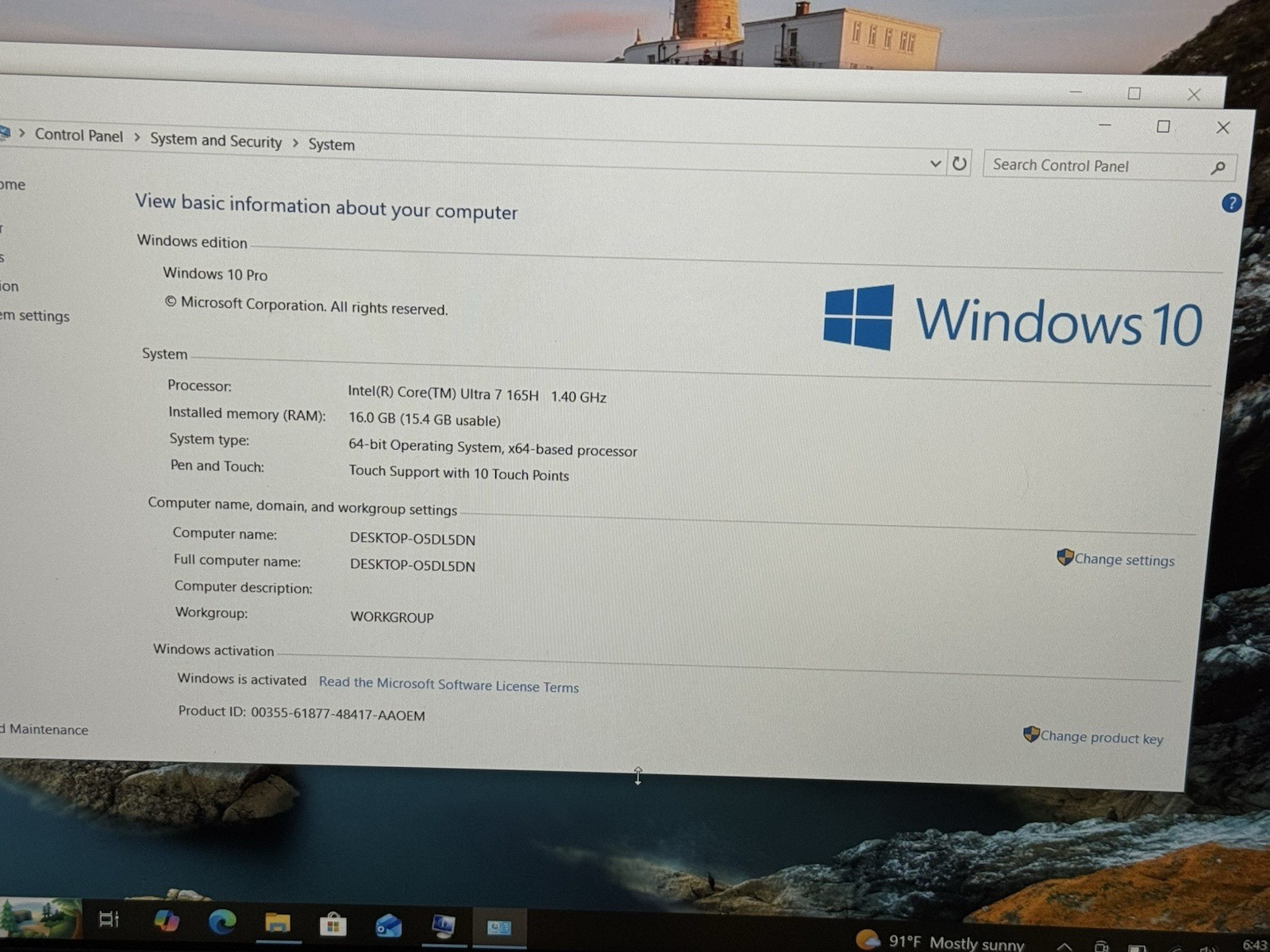Screen dimensions: 1270x952
Task: Click the Installed memory (RAM): label
Action: [247, 413]
